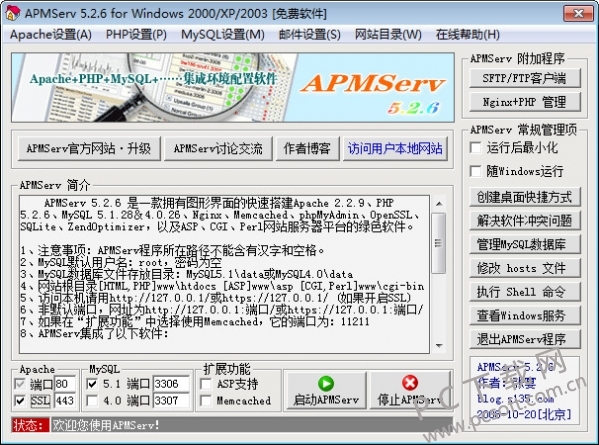Open 管理MySQL数据库 button

tap(525, 244)
